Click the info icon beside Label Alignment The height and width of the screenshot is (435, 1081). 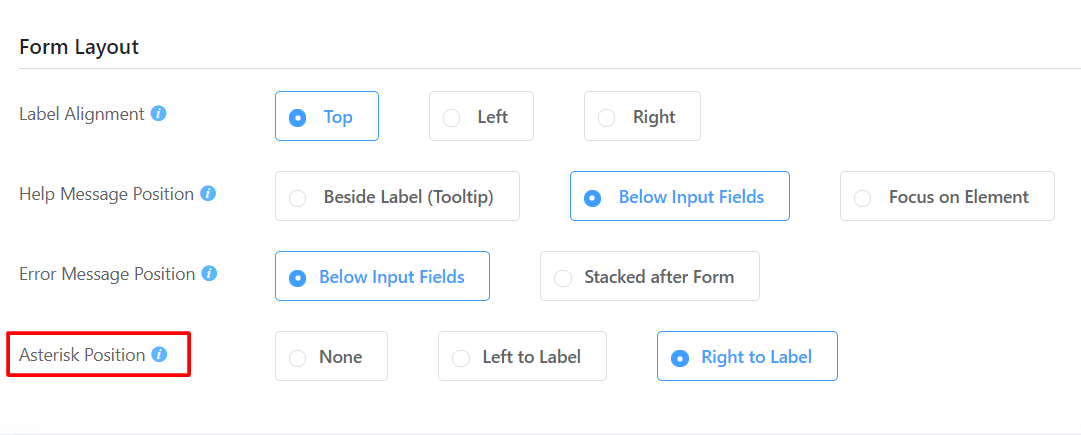coord(159,114)
